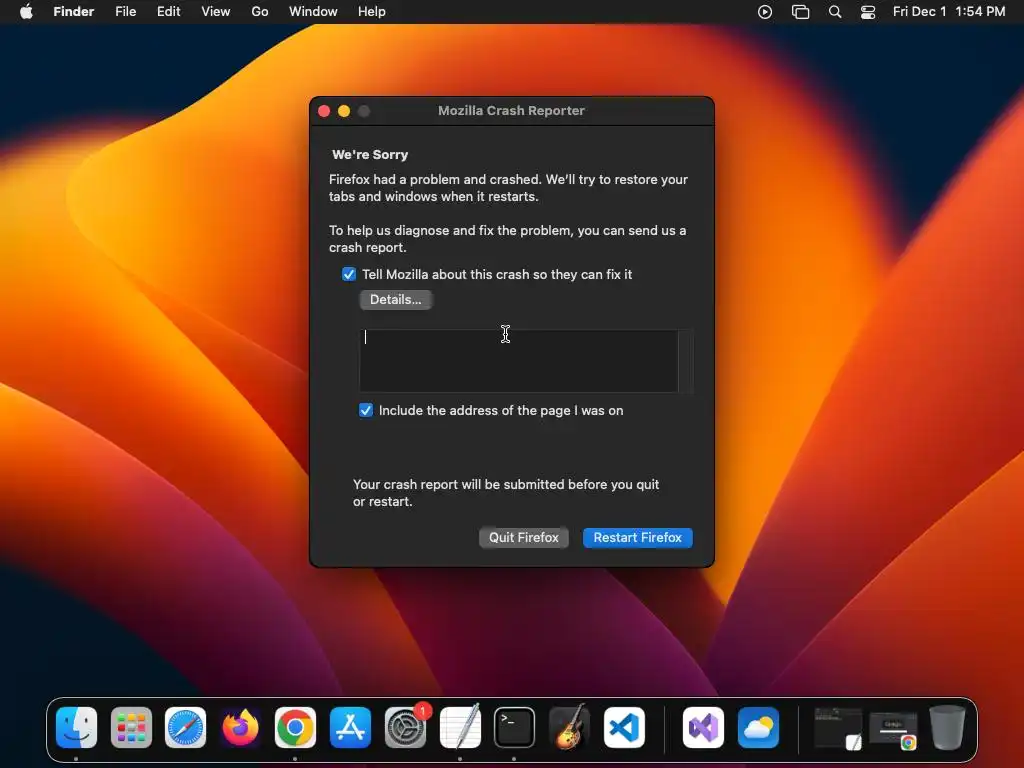Viewport: 1024px width, 768px height.
Task: Open the File menu
Action: (x=125, y=12)
